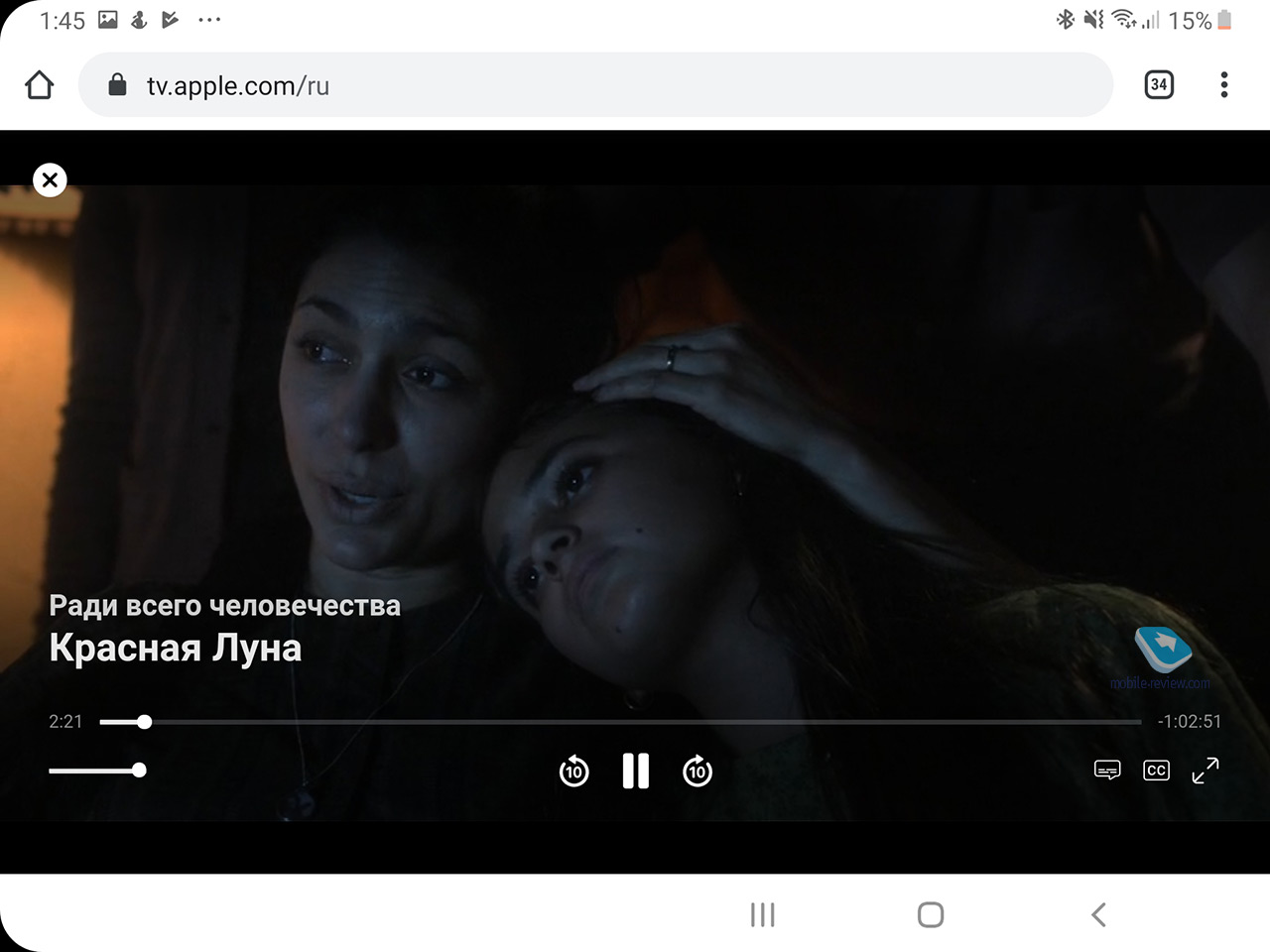The height and width of the screenshot is (952, 1270).
Task: View site security lock info
Action: pyautogui.click(x=117, y=85)
